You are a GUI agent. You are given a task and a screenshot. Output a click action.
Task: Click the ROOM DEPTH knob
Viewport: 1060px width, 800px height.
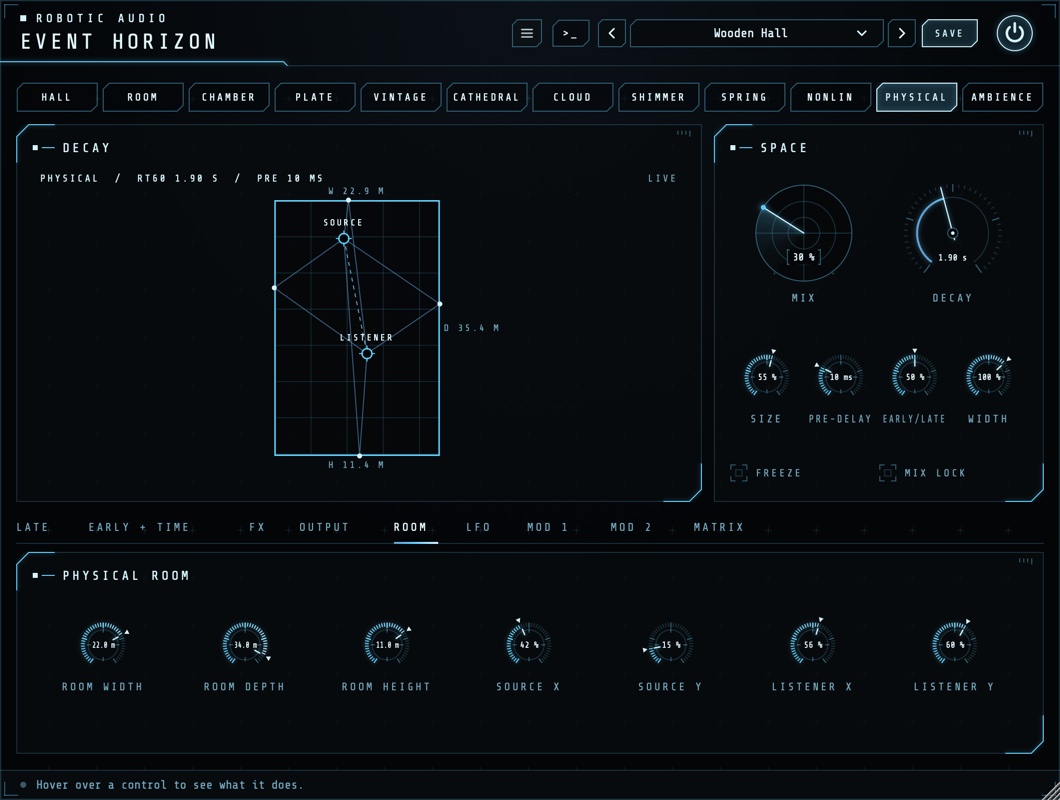click(x=245, y=644)
